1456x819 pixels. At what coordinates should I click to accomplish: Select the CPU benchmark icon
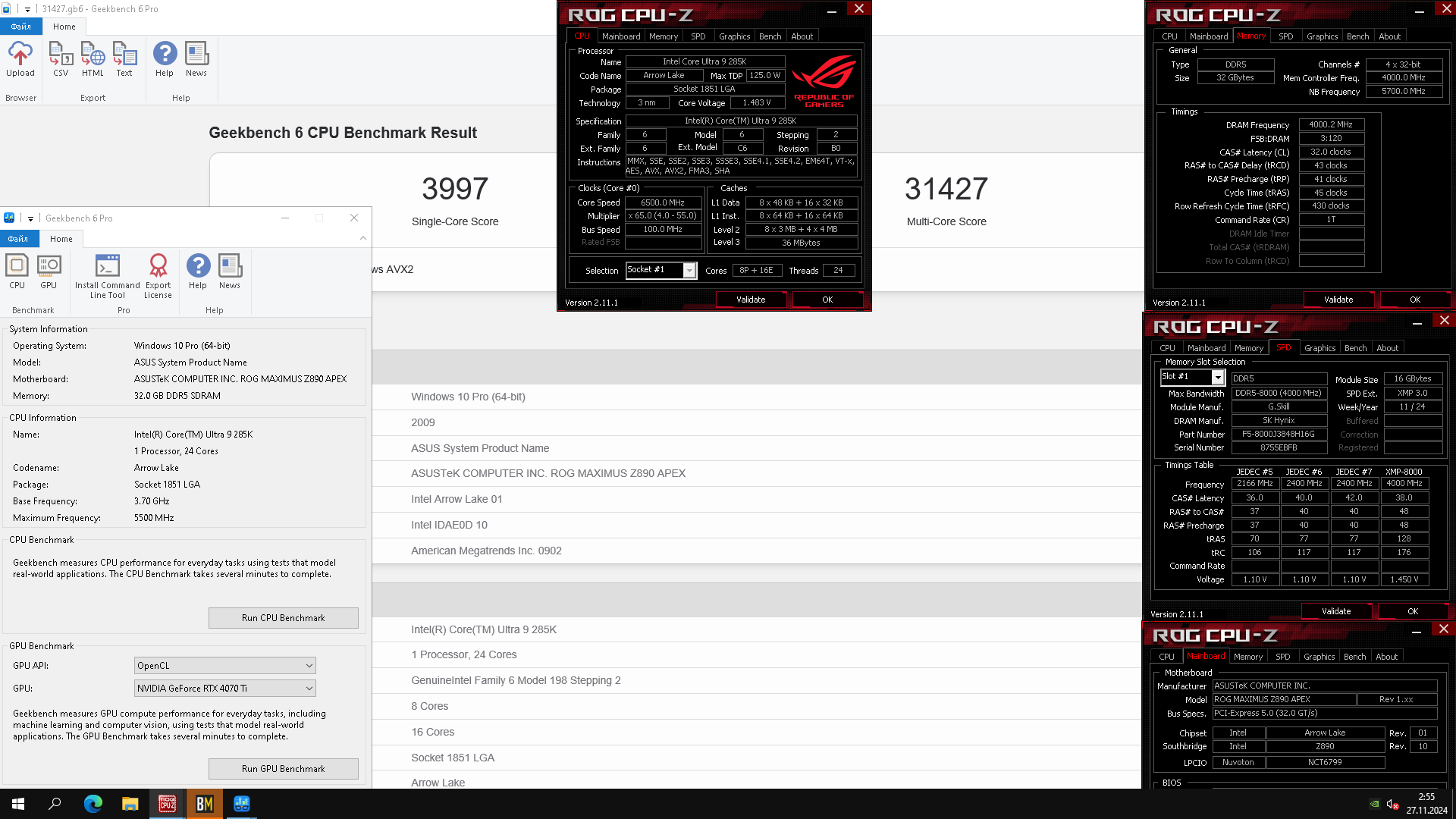(x=17, y=271)
